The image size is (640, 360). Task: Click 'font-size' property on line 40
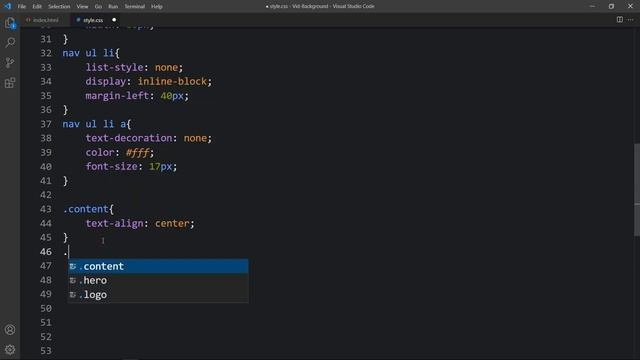[x=111, y=167]
